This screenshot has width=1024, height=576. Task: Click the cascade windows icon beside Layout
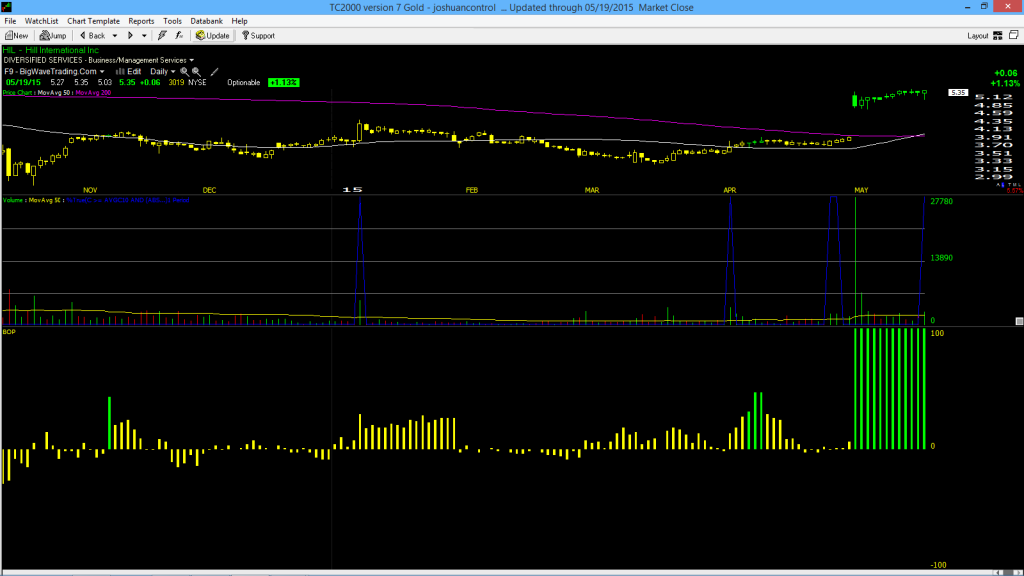[1014, 35]
